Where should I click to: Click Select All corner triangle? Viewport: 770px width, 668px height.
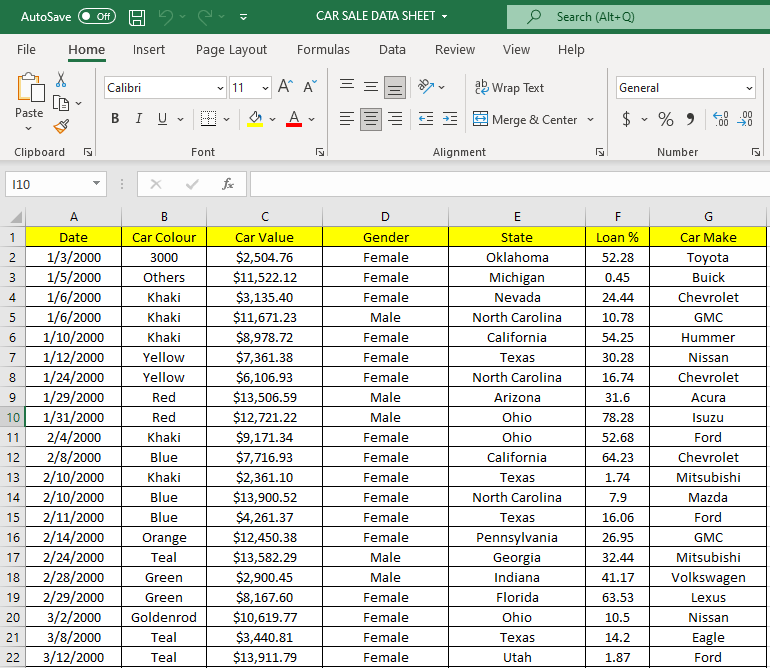click(16, 217)
